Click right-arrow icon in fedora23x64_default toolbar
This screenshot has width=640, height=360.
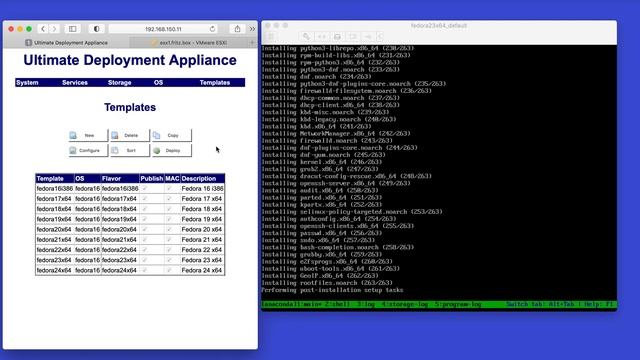point(368,37)
